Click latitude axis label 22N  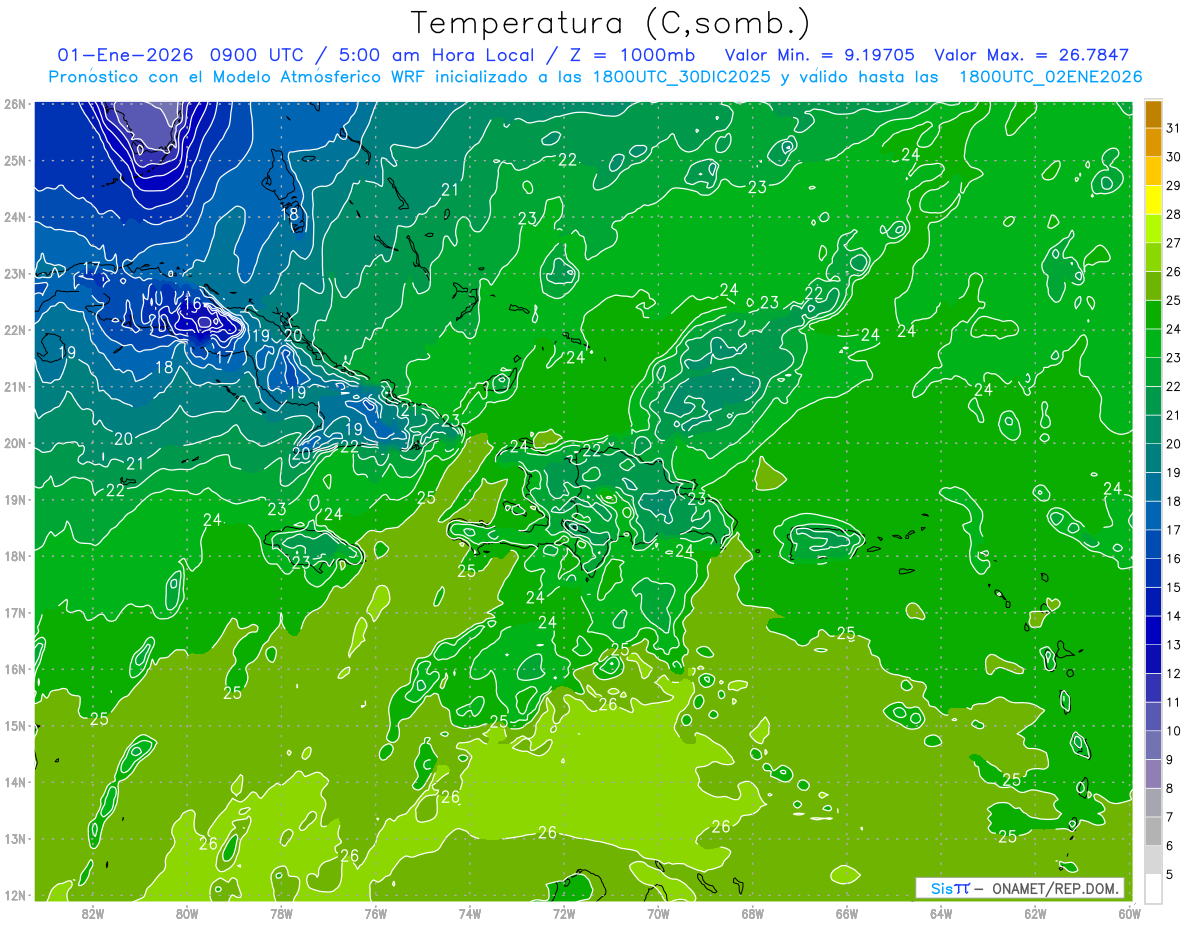[15, 330]
